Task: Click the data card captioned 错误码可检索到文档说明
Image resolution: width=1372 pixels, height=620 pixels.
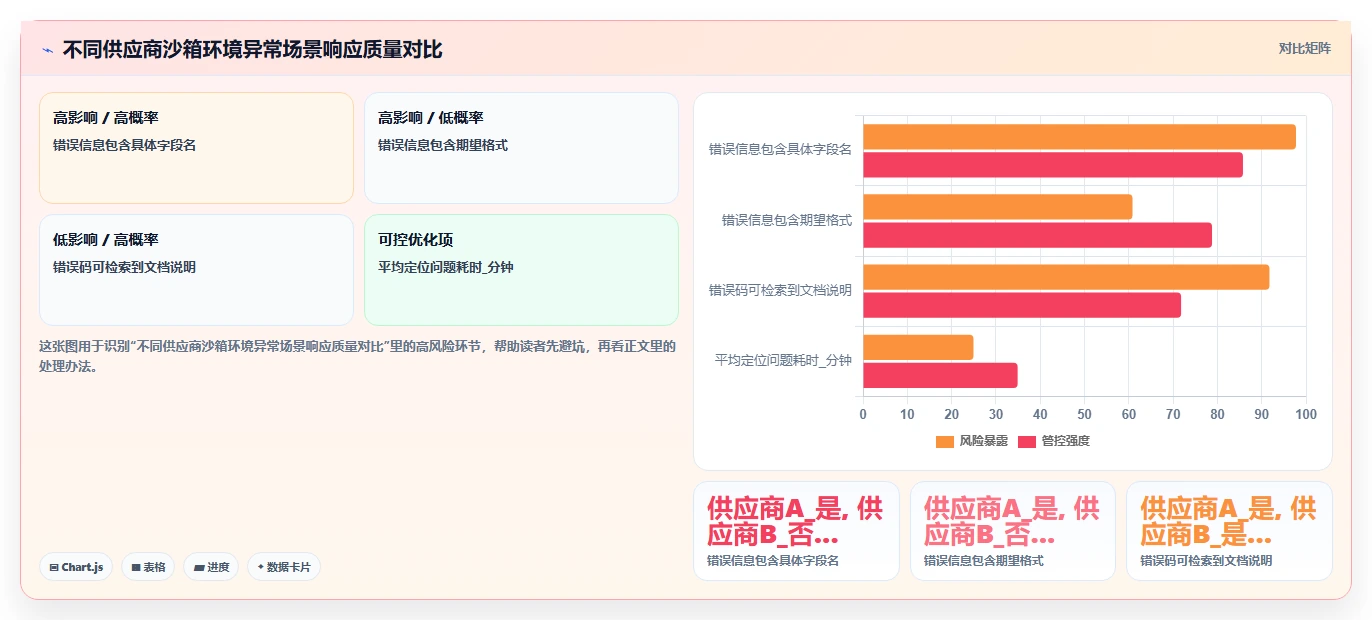Action: tap(1229, 531)
